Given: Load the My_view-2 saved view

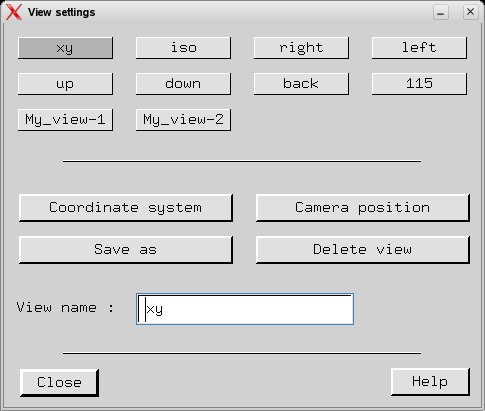Looking at the screenshot, I should tap(183, 119).
